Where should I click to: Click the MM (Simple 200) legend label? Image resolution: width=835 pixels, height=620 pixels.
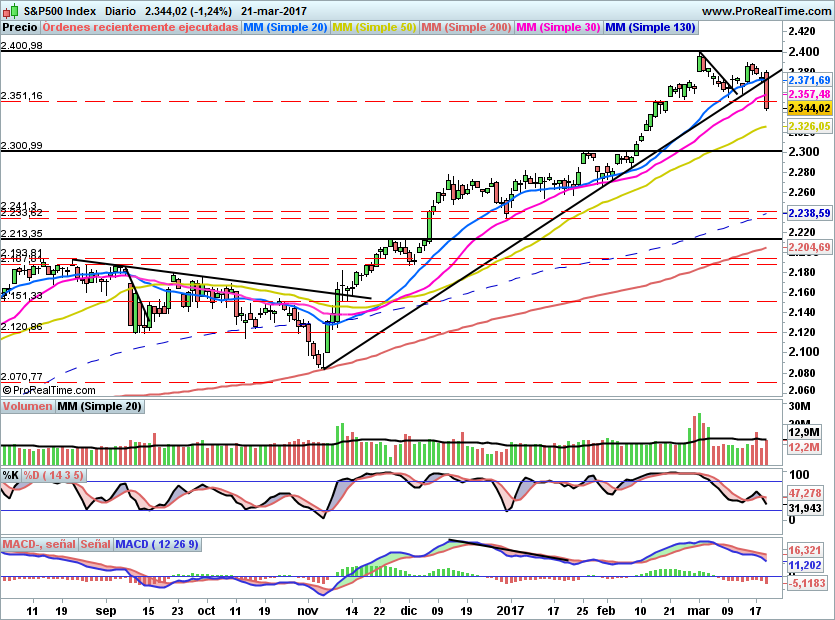coord(466,27)
